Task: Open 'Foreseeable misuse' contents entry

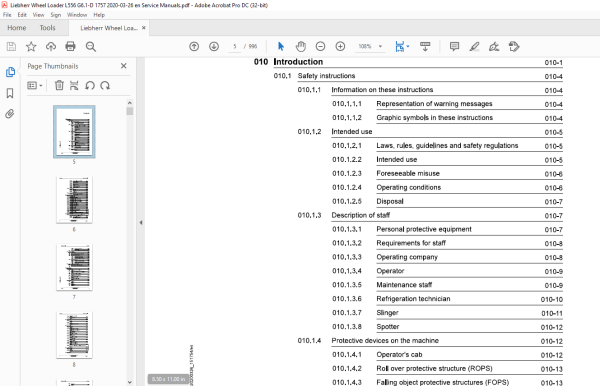Action: click(x=408, y=173)
